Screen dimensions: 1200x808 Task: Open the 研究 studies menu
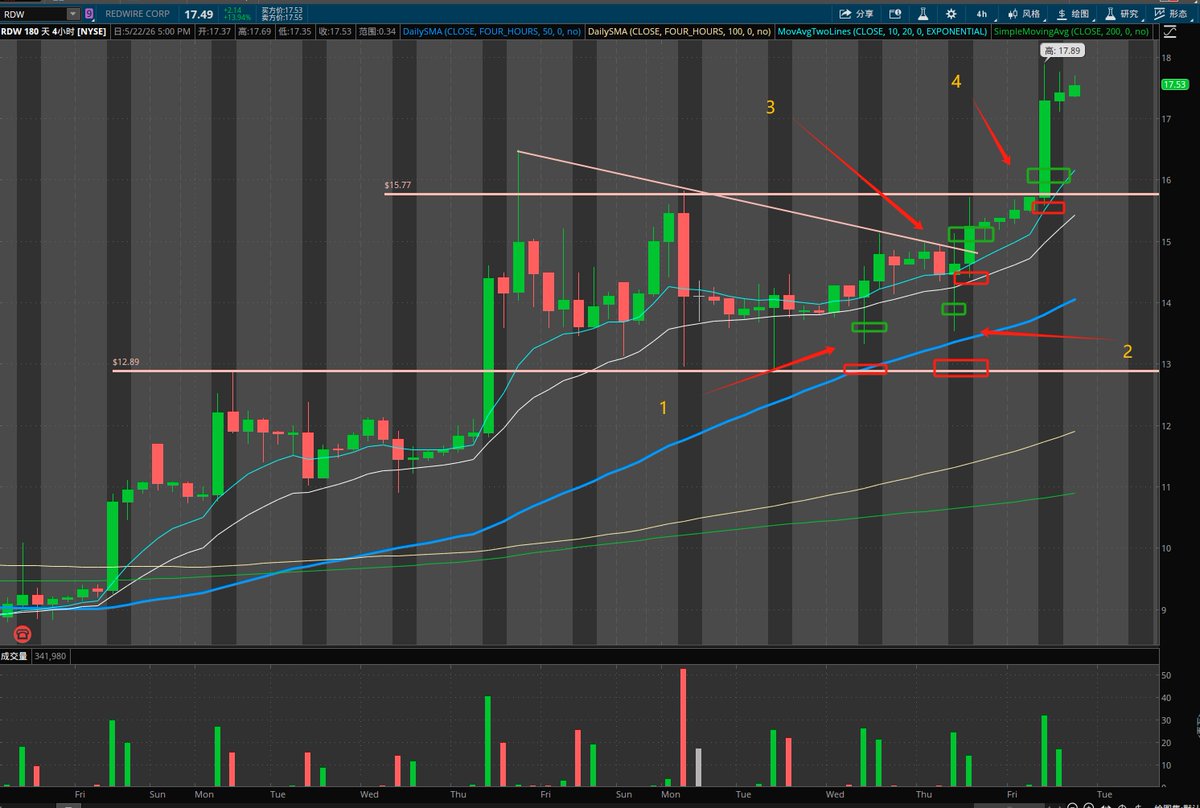(x=1122, y=14)
